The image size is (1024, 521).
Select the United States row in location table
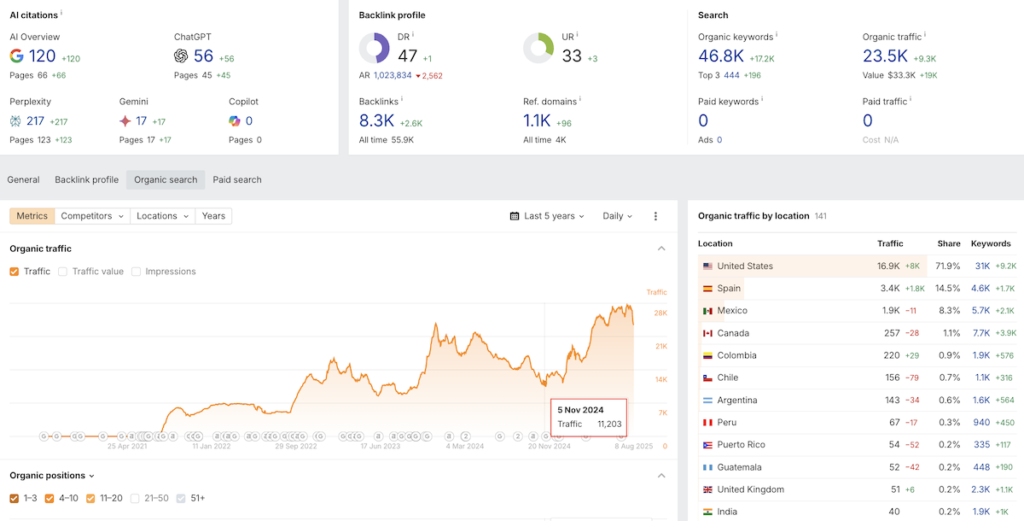(744, 266)
